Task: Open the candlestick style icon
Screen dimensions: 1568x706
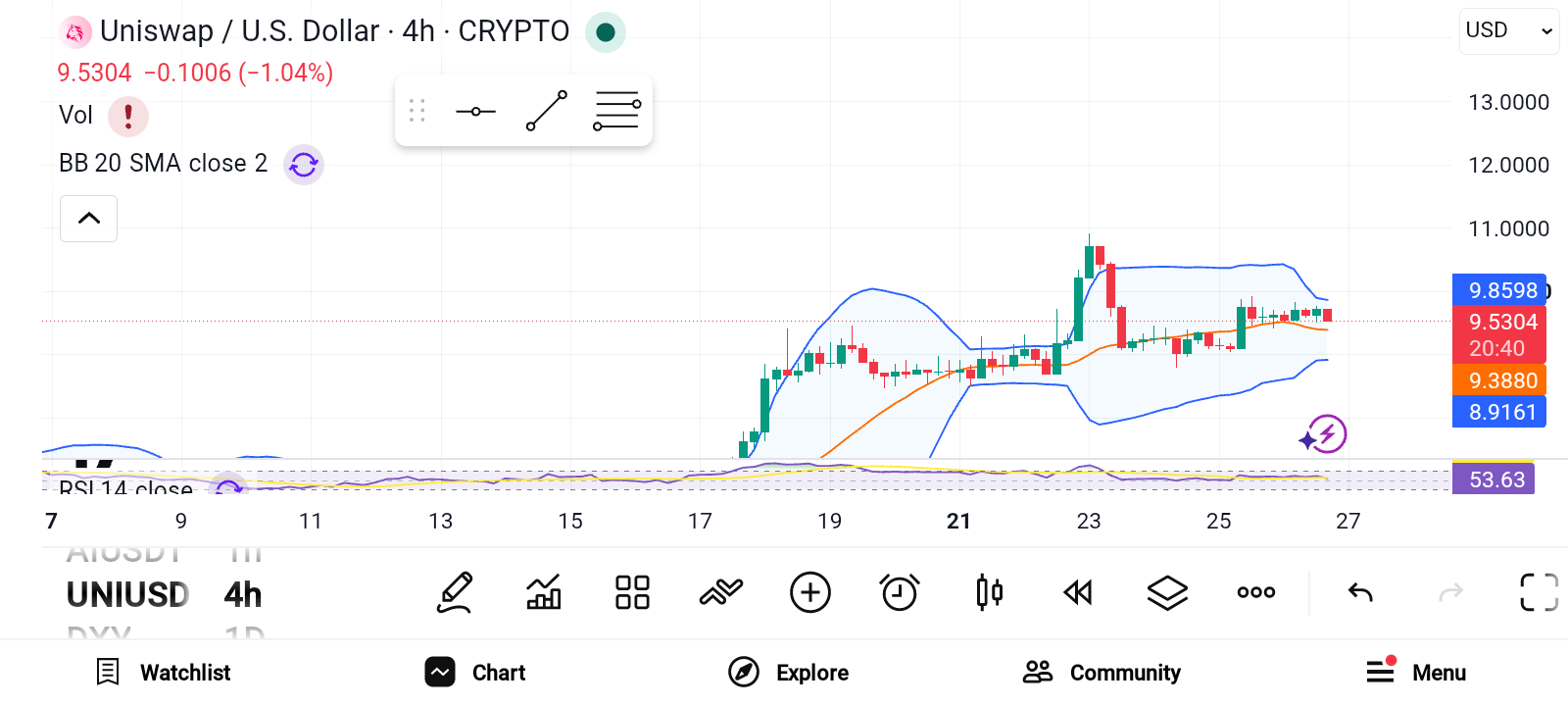Action: [989, 592]
